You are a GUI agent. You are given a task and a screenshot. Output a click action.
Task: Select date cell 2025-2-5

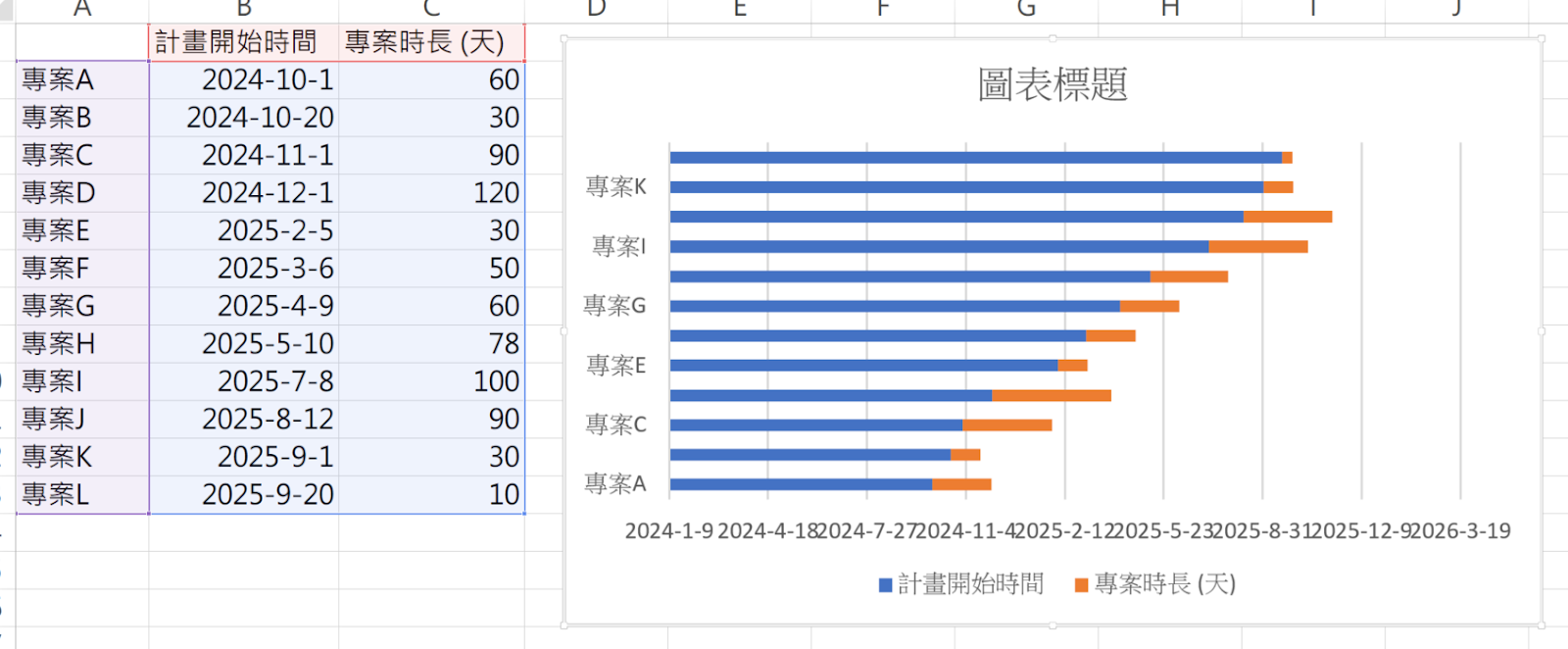244,230
